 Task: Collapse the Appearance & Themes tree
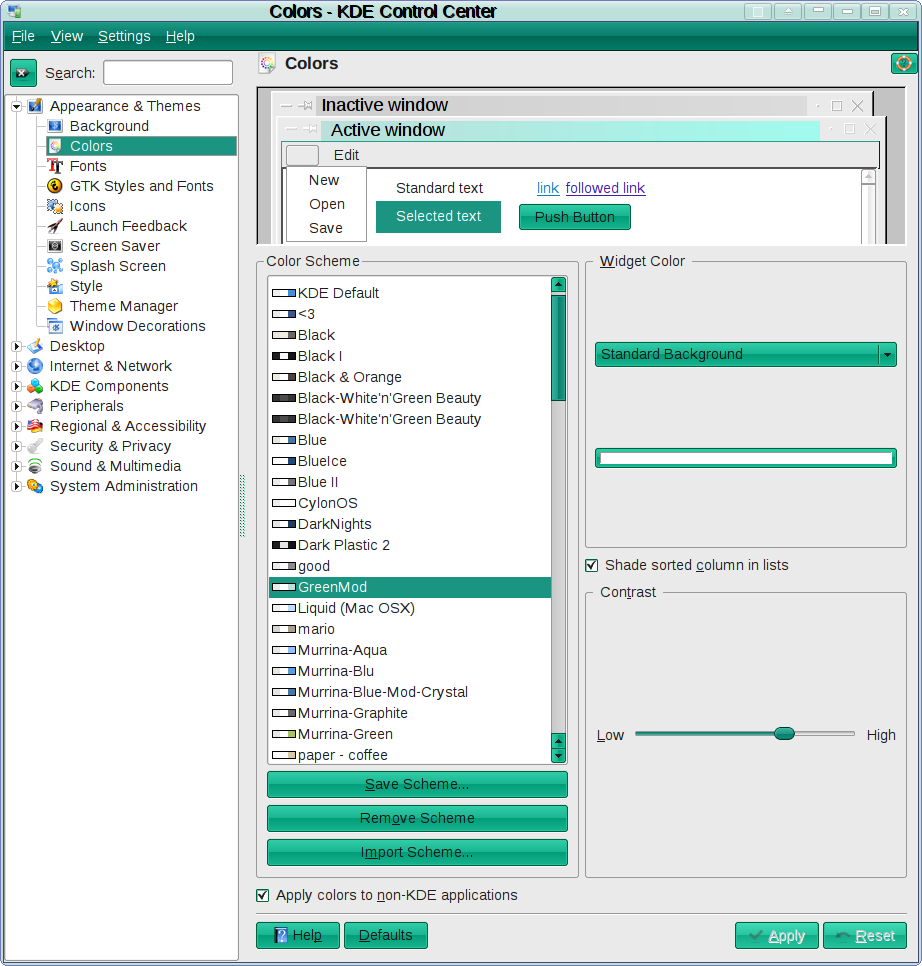(17, 106)
